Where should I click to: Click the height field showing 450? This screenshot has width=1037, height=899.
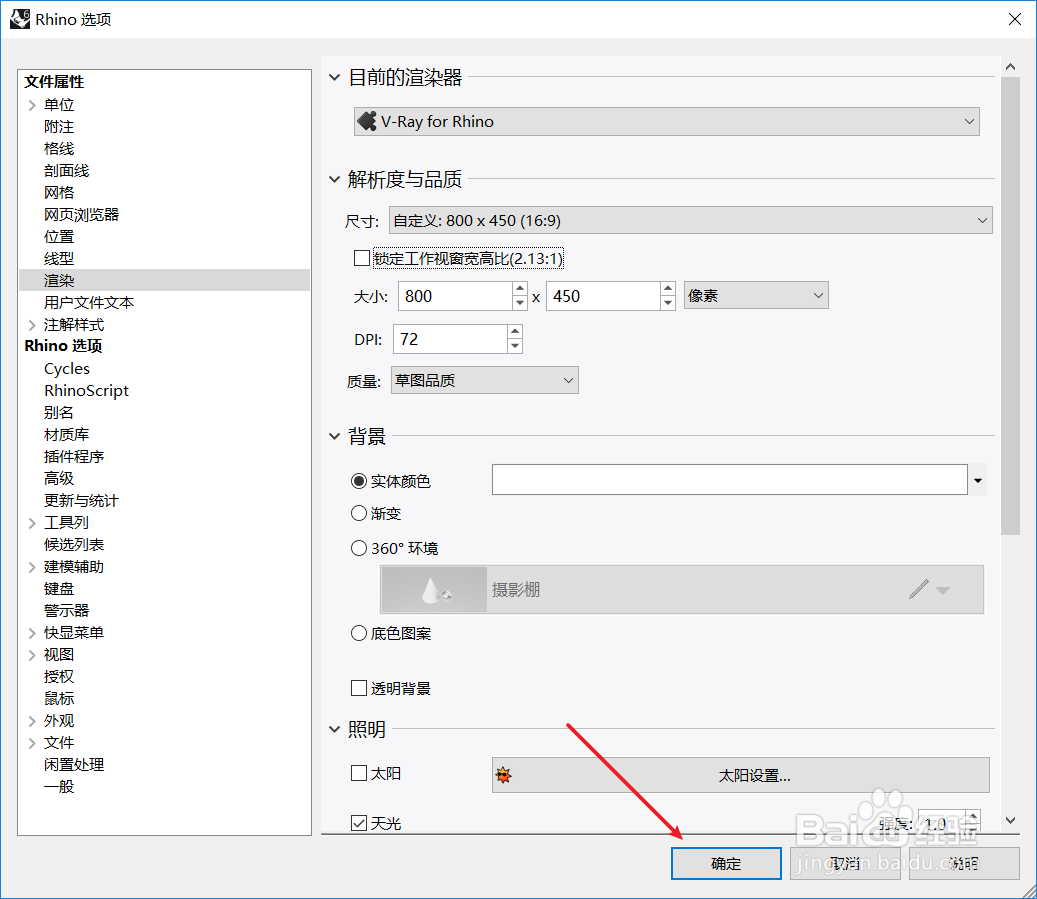tap(603, 296)
